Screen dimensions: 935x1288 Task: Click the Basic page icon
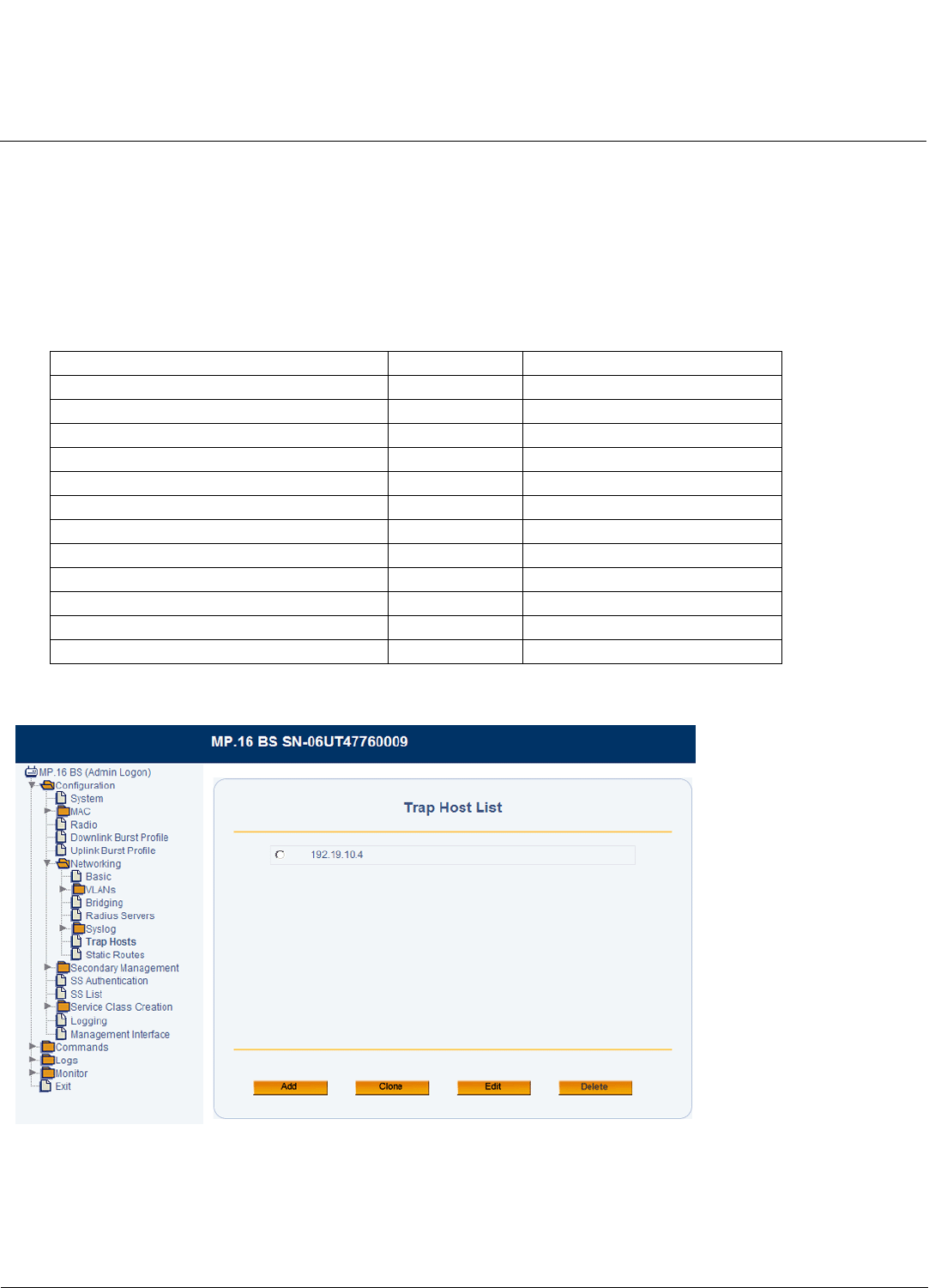click(x=77, y=876)
